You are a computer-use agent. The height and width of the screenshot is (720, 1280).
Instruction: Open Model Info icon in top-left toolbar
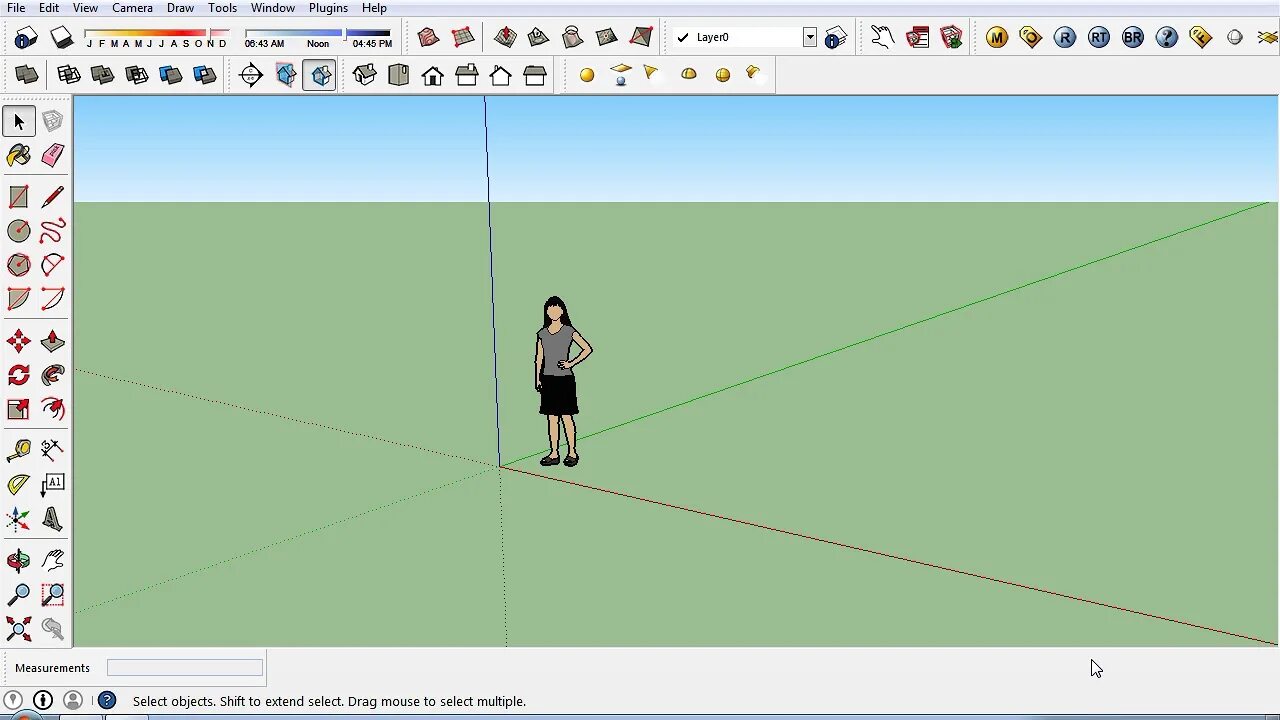coord(26,38)
